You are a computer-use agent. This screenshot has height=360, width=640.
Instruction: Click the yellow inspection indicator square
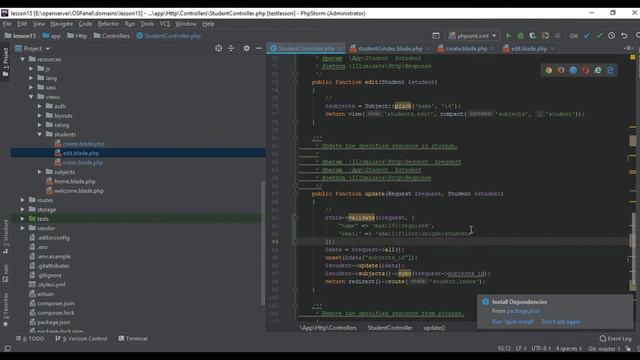[x=633, y=57]
